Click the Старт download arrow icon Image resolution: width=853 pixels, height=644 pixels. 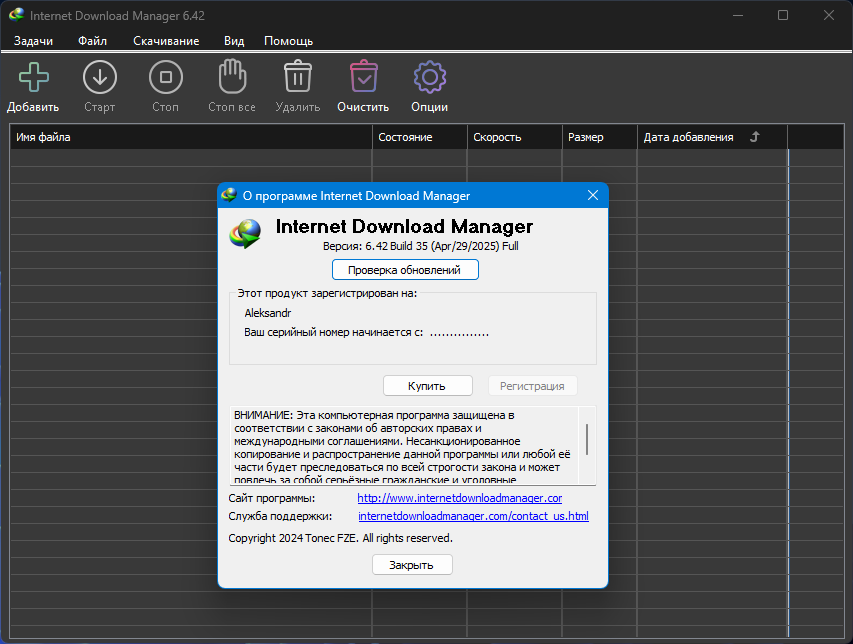click(x=100, y=77)
